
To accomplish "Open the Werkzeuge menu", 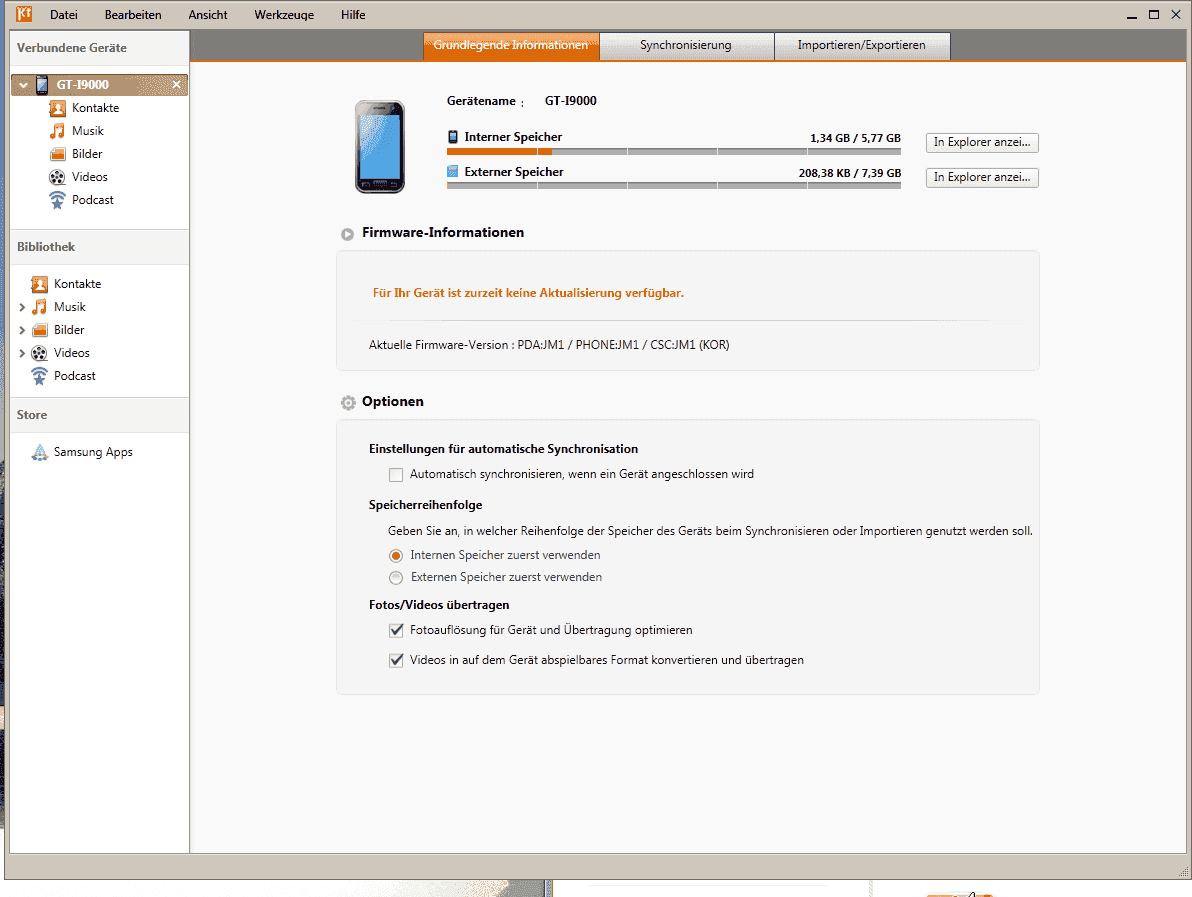I will coord(284,14).
